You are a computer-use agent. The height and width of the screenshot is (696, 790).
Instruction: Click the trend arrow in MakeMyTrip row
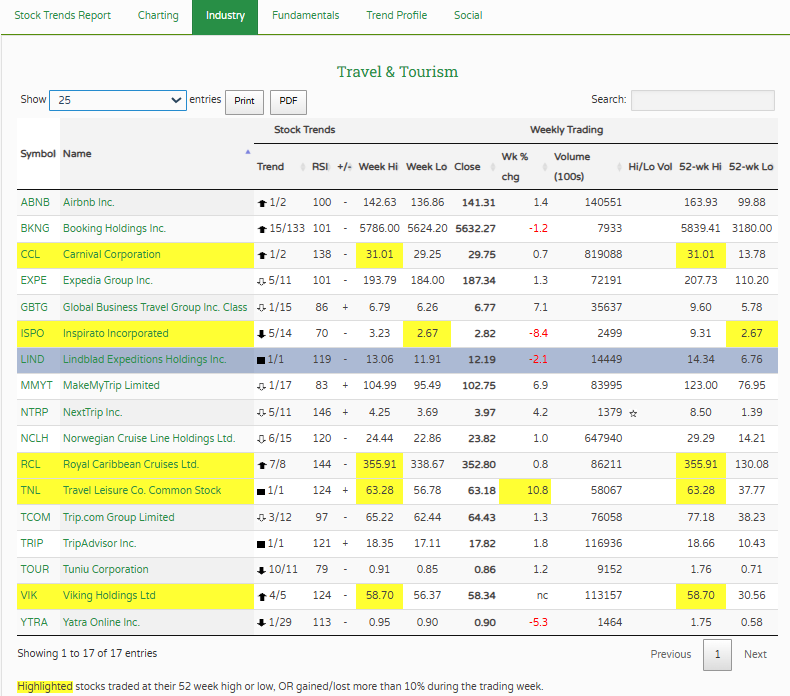[x=261, y=387]
